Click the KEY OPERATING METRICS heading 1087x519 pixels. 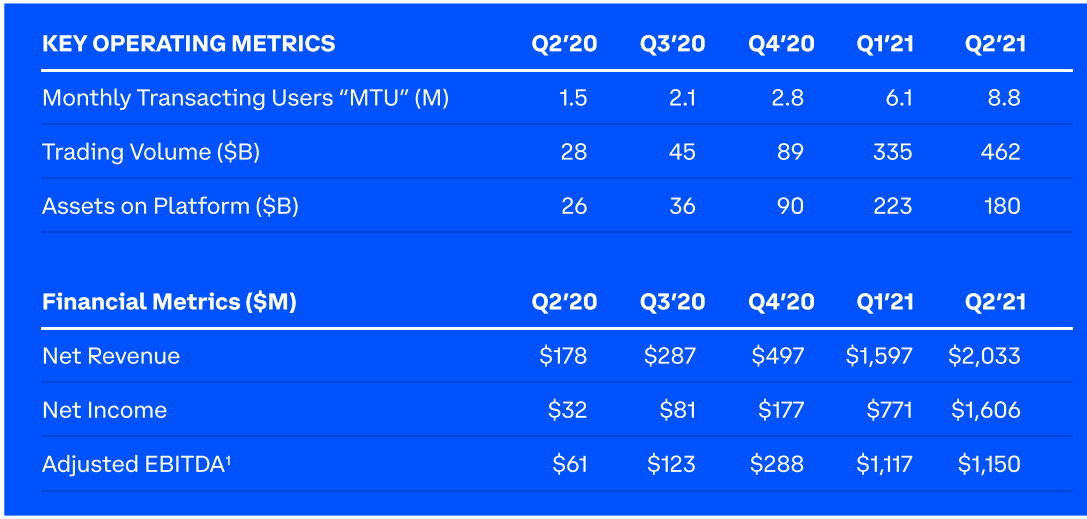click(189, 44)
